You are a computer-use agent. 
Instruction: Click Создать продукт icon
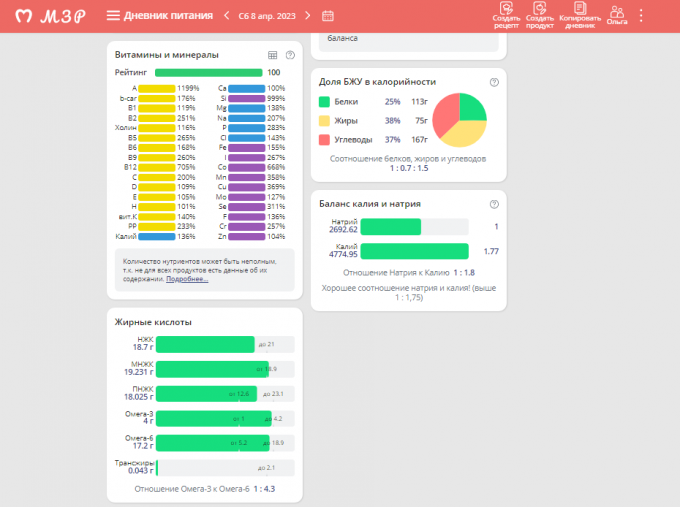point(539,15)
